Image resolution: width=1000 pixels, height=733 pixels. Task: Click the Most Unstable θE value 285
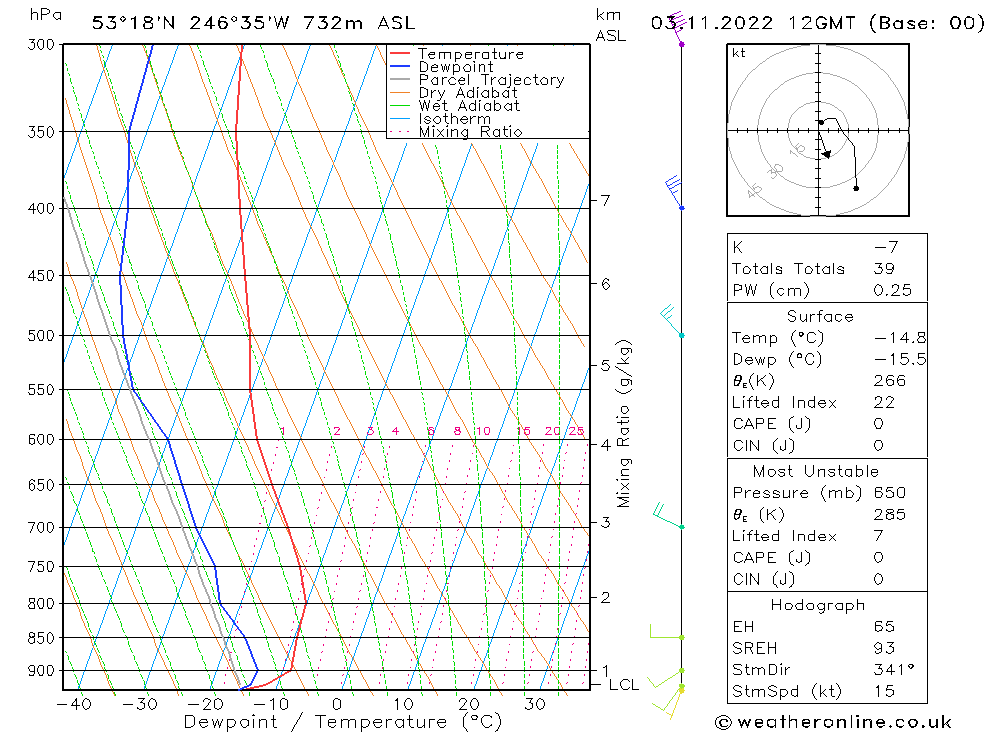click(890, 514)
